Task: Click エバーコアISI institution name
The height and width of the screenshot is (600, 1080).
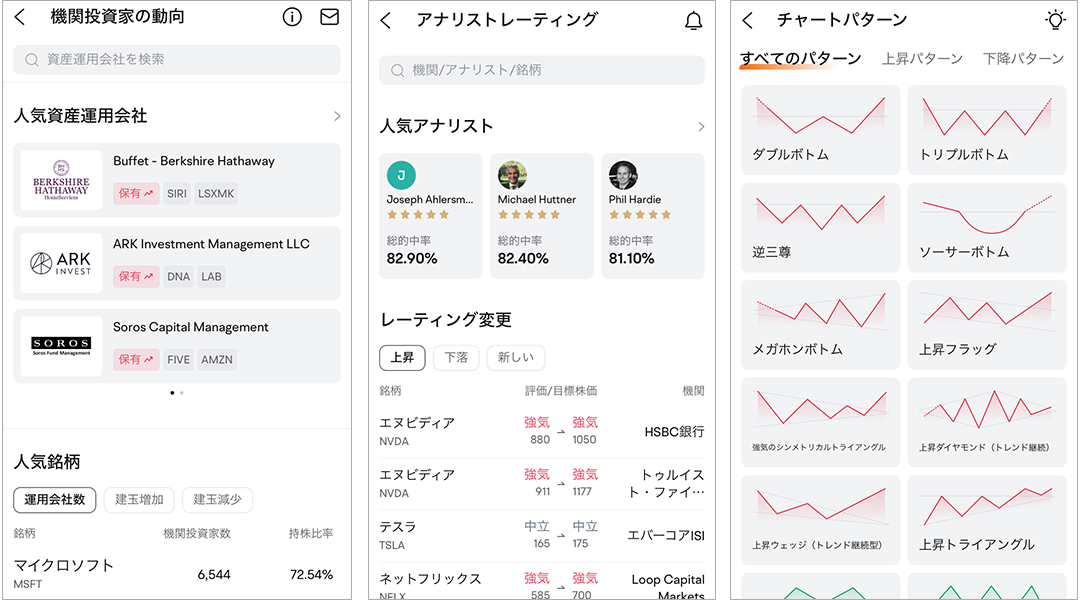Action: (x=666, y=536)
